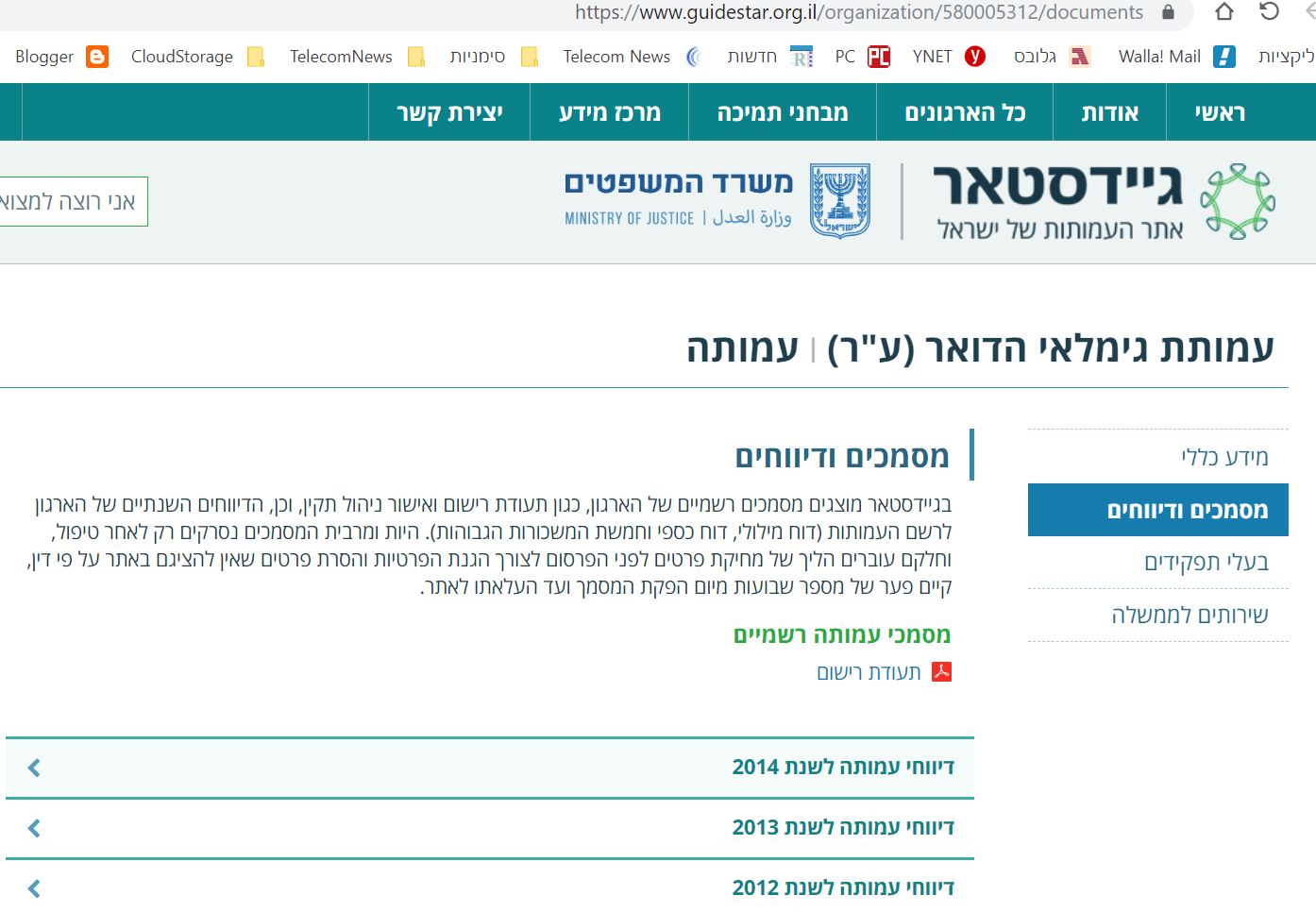Click the דיווחי עמותה לשנת 2013 heading

(843, 827)
